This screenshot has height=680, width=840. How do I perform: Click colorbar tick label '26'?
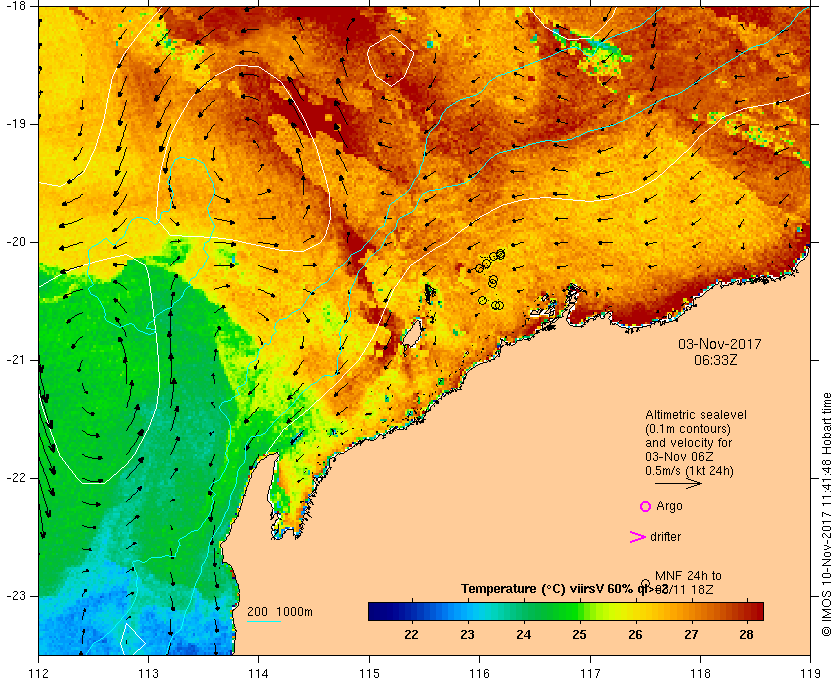tap(635, 635)
